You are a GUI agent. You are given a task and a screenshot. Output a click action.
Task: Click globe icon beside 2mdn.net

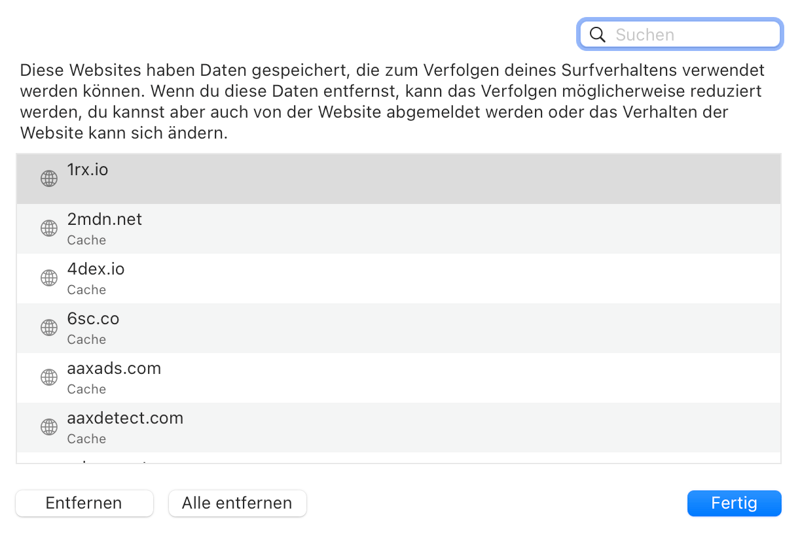[x=49, y=228]
